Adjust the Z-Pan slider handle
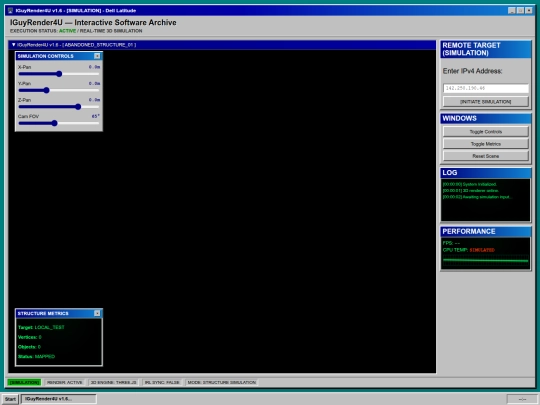 coord(78,107)
